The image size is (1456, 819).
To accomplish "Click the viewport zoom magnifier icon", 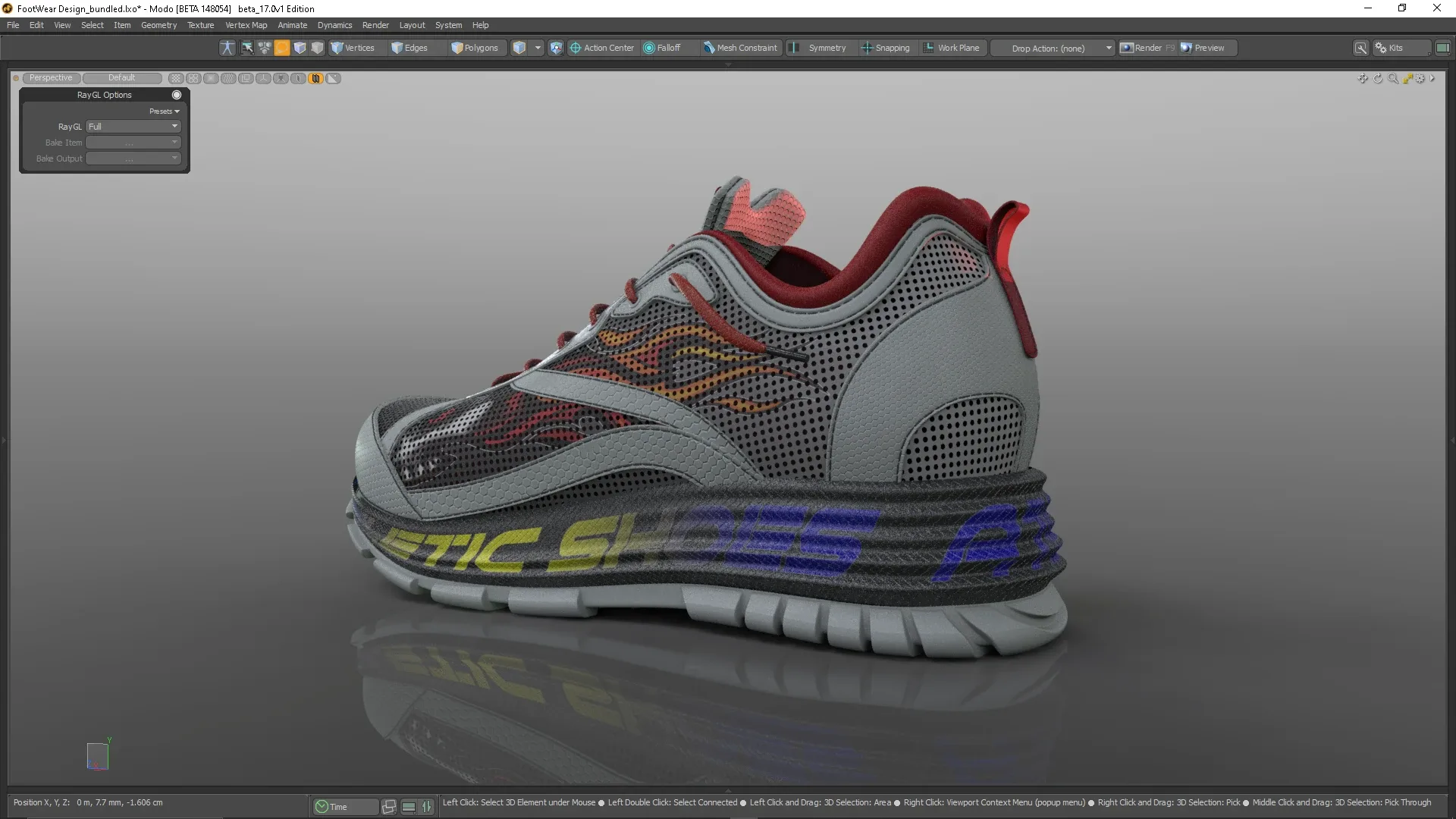I will tap(1393, 78).
